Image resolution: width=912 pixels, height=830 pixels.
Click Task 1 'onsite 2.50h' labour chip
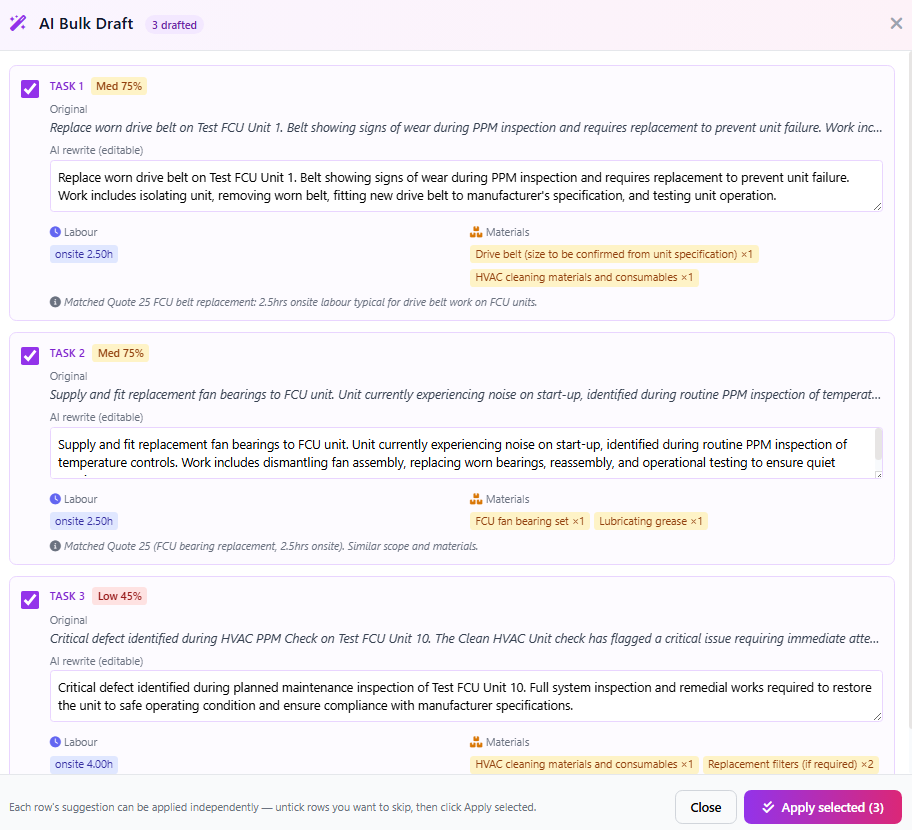(x=84, y=254)
